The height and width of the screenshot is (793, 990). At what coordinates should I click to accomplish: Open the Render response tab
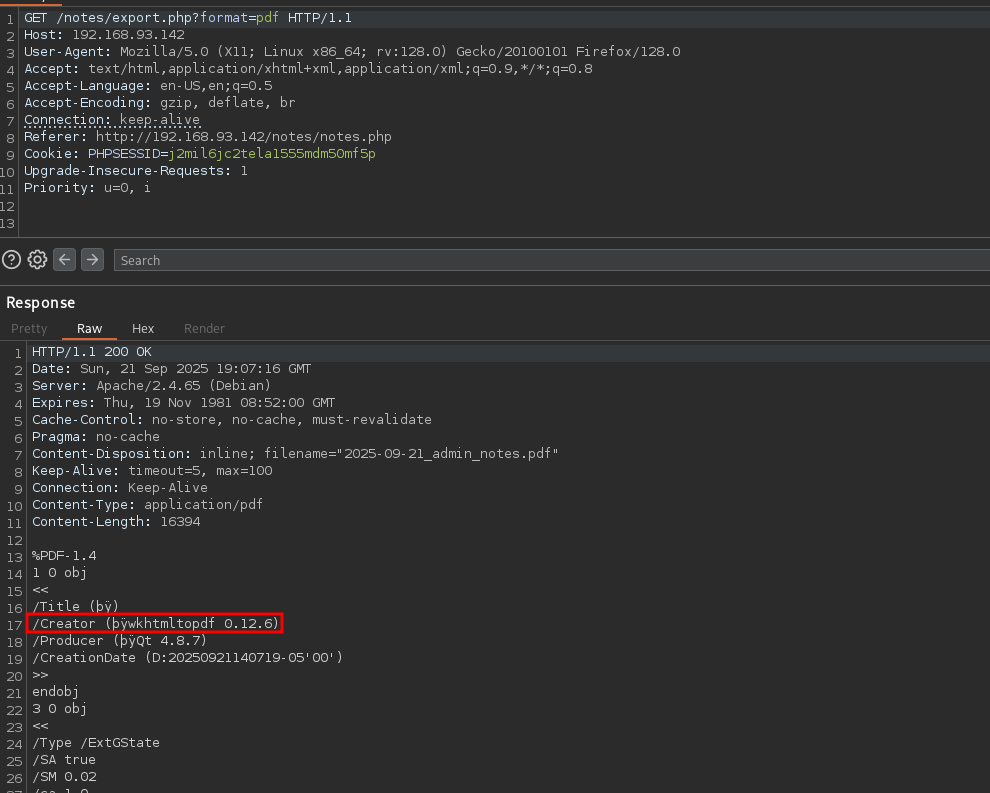(204, 328)
